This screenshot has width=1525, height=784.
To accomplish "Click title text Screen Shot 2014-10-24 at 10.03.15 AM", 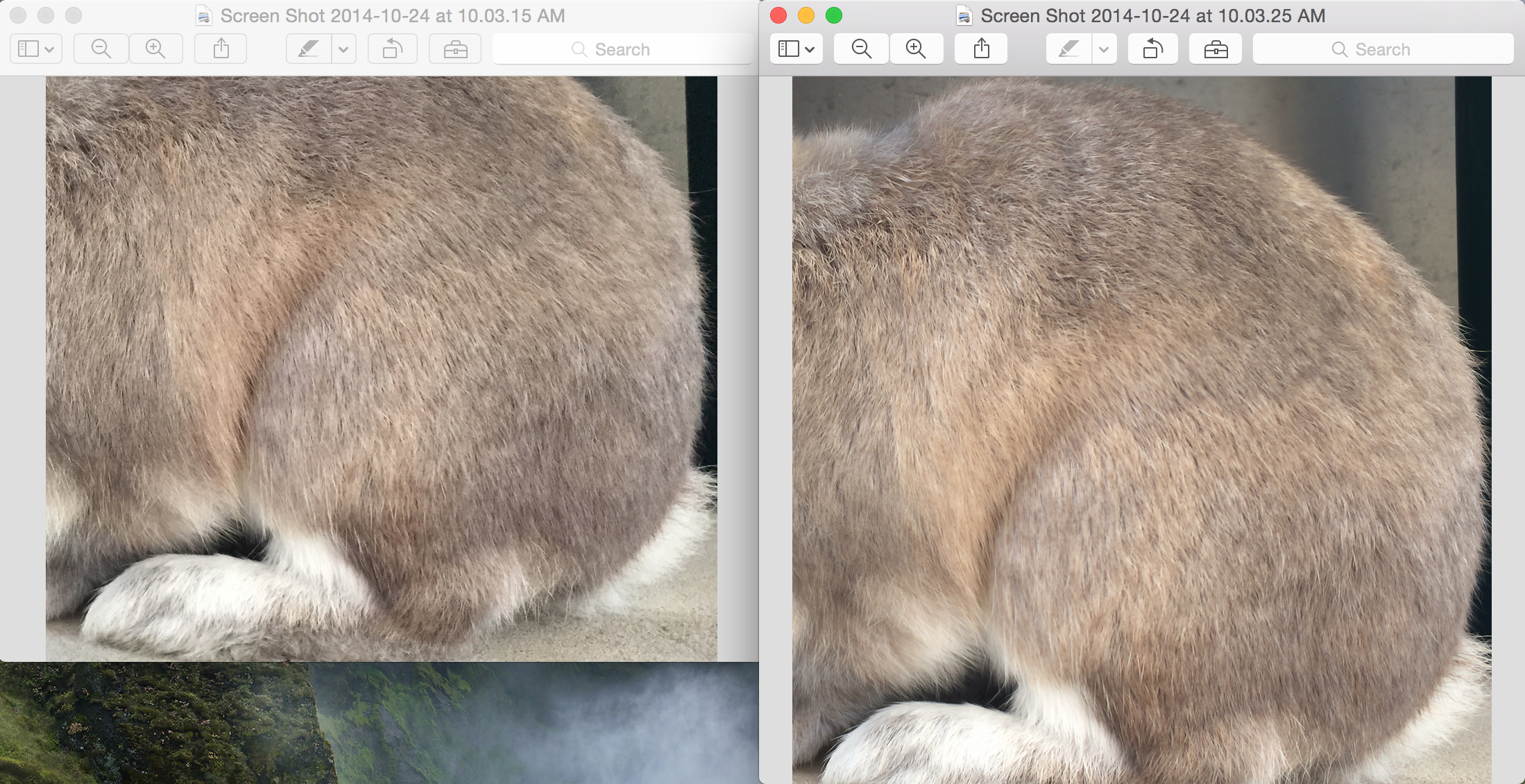I will pos(393,16).
